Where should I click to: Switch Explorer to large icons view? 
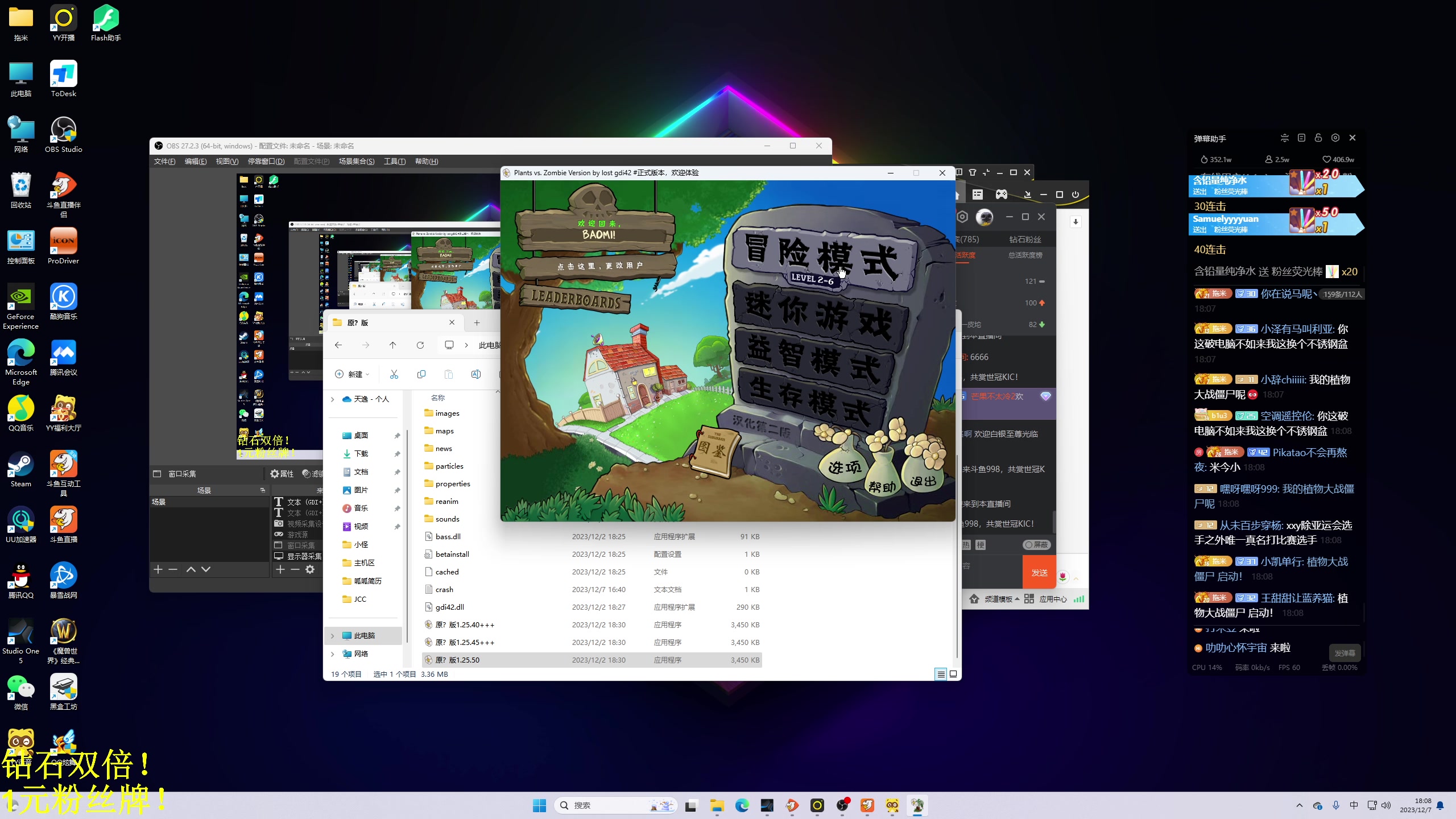(953, 675)
